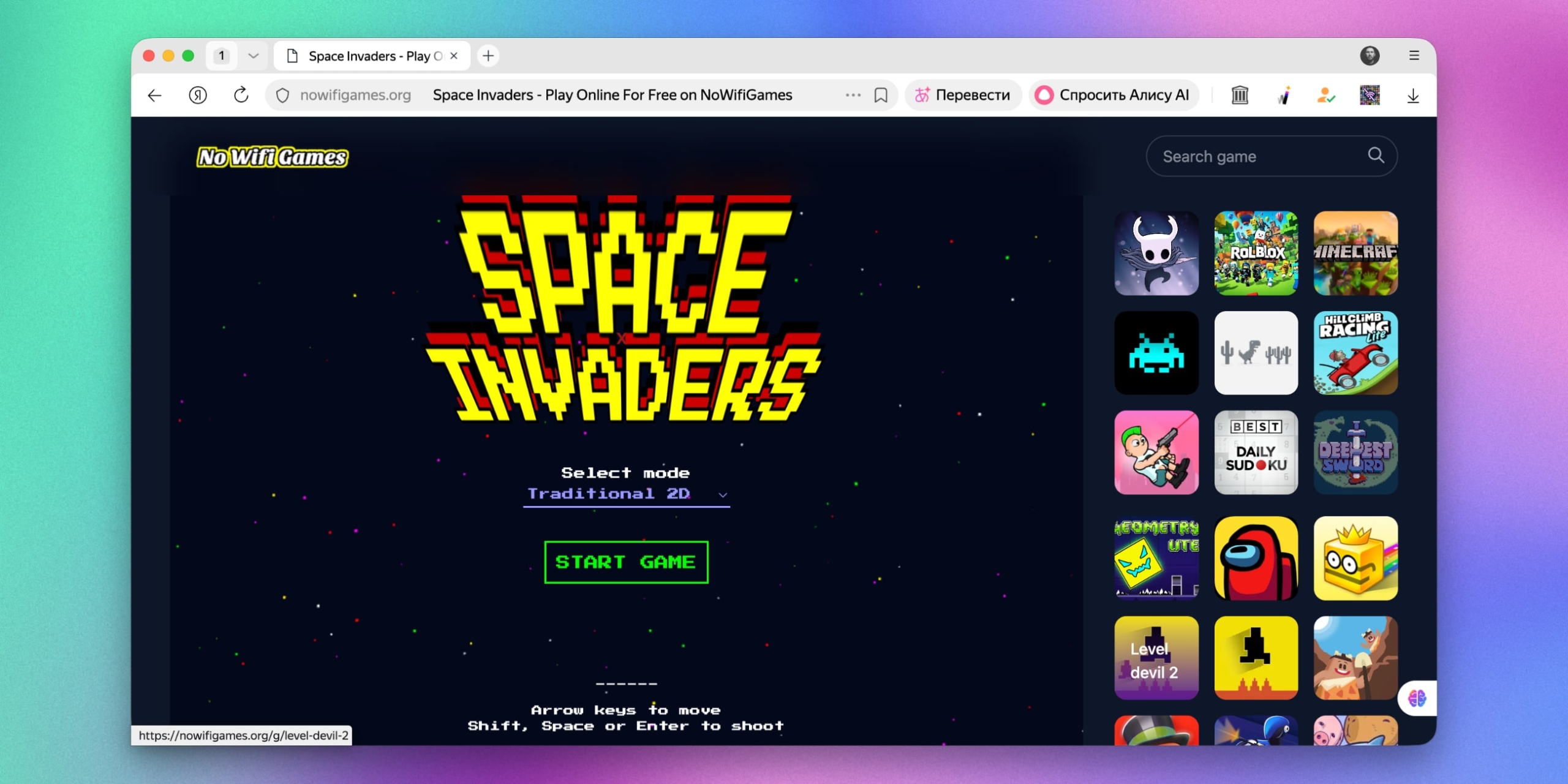This screenshot has height=784, width=1568.
Task: Open the address bar three-dots menu
Action: click(x=853, y=95)
